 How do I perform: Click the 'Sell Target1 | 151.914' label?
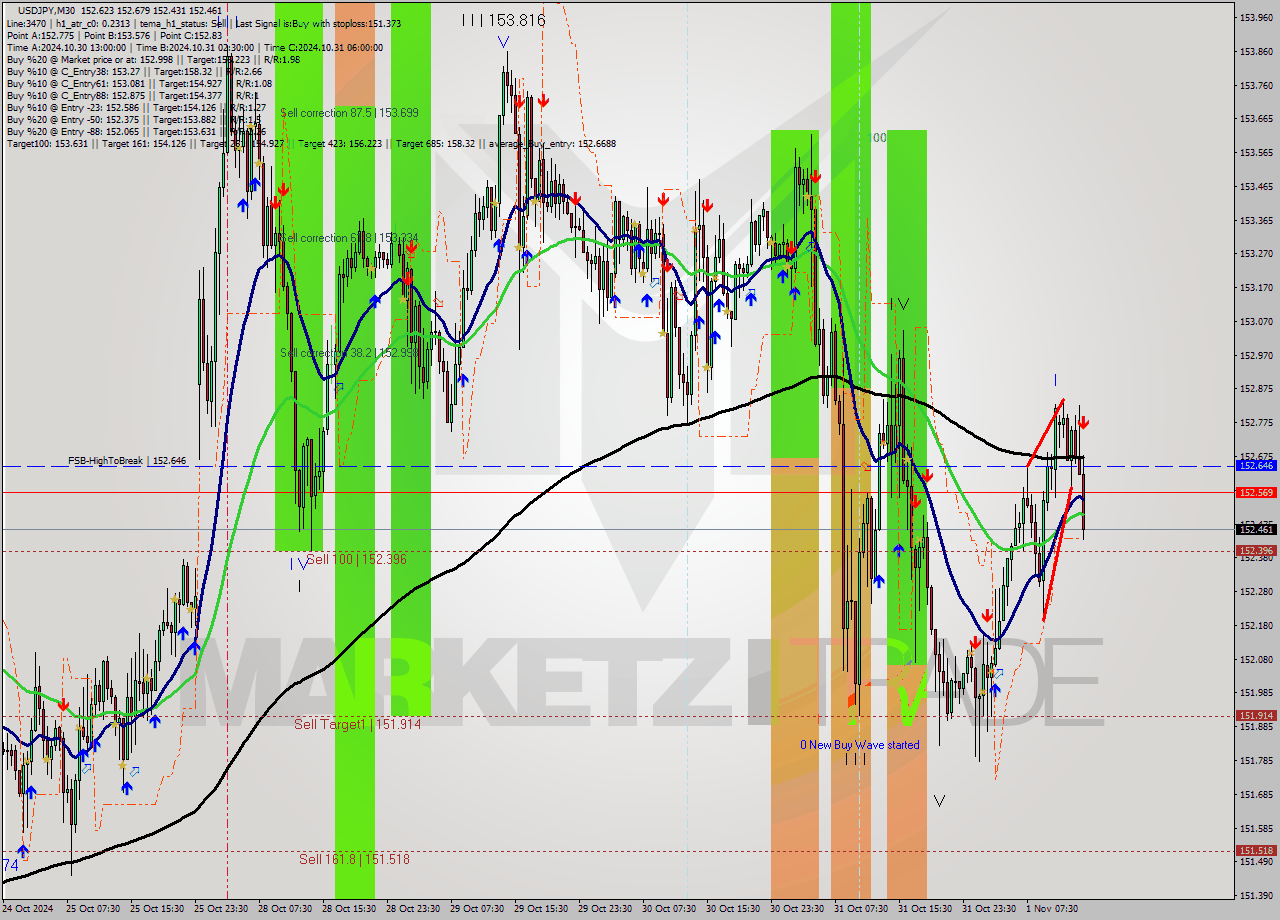pos(357,724)
